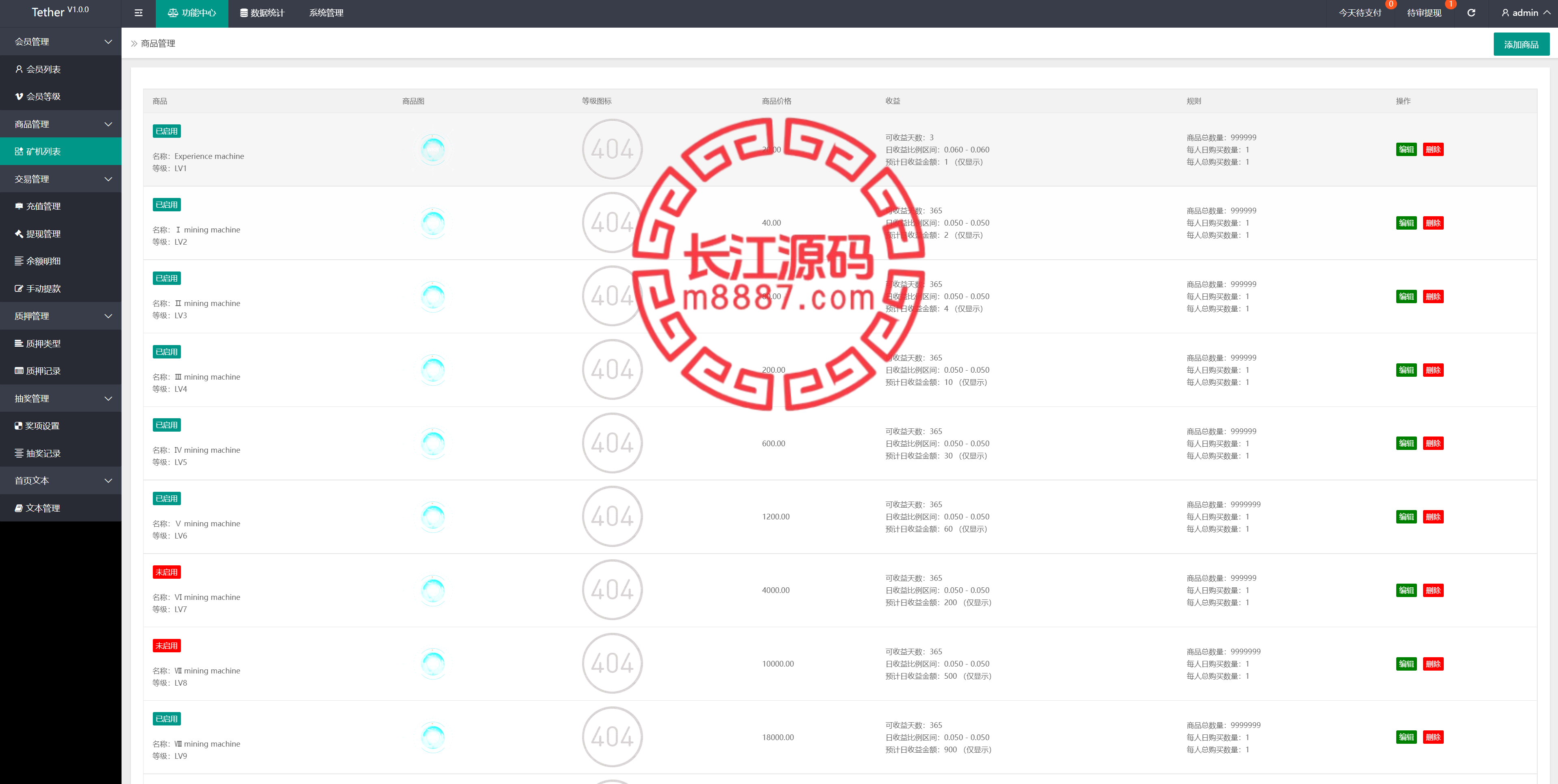Click the LV9 404 level icon
Screen dimensions: 1558x784
(x=612, y=737)
